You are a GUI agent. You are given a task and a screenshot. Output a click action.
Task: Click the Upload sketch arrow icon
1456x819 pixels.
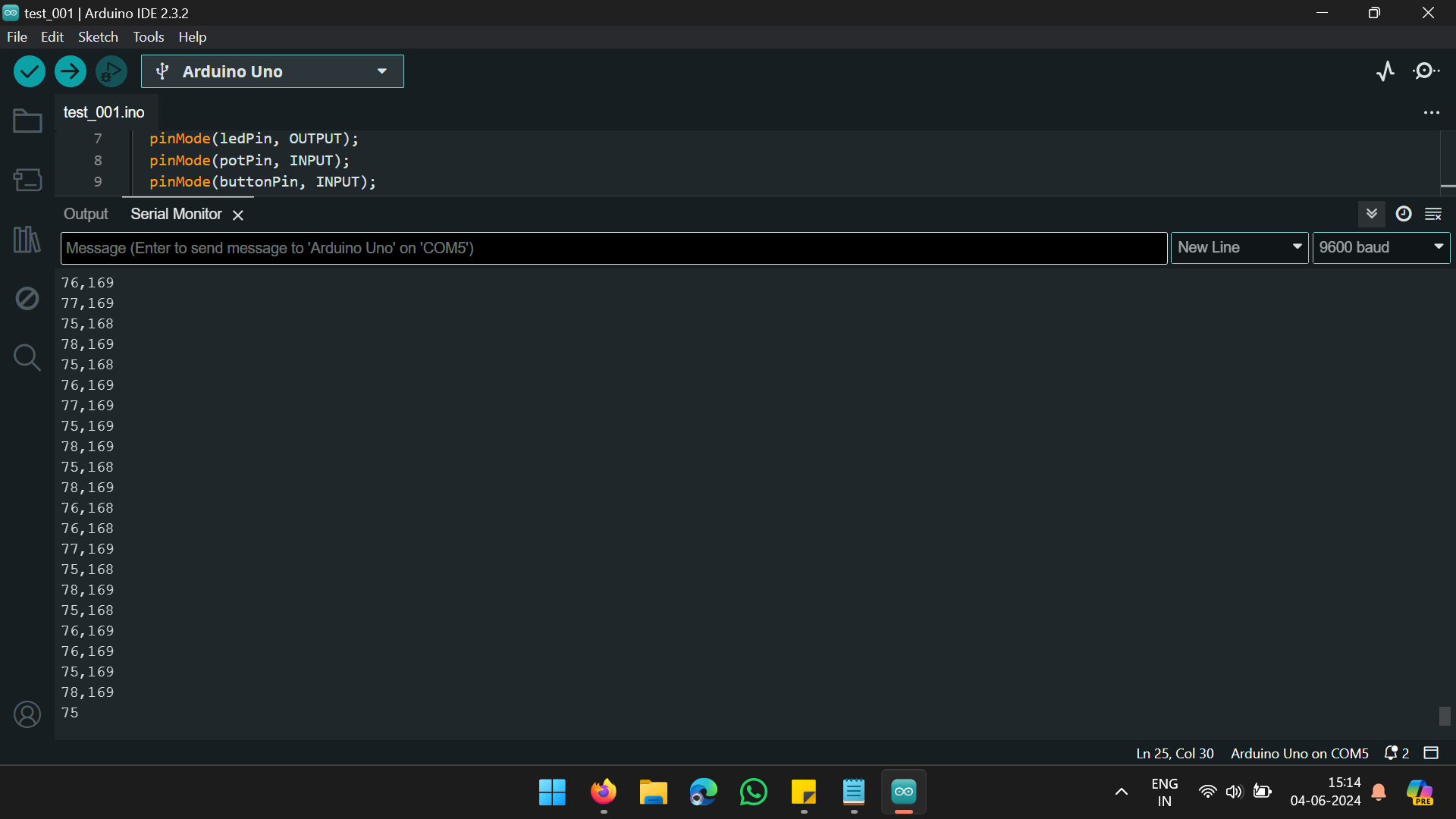pyautogui.click(x=70, y=71)
